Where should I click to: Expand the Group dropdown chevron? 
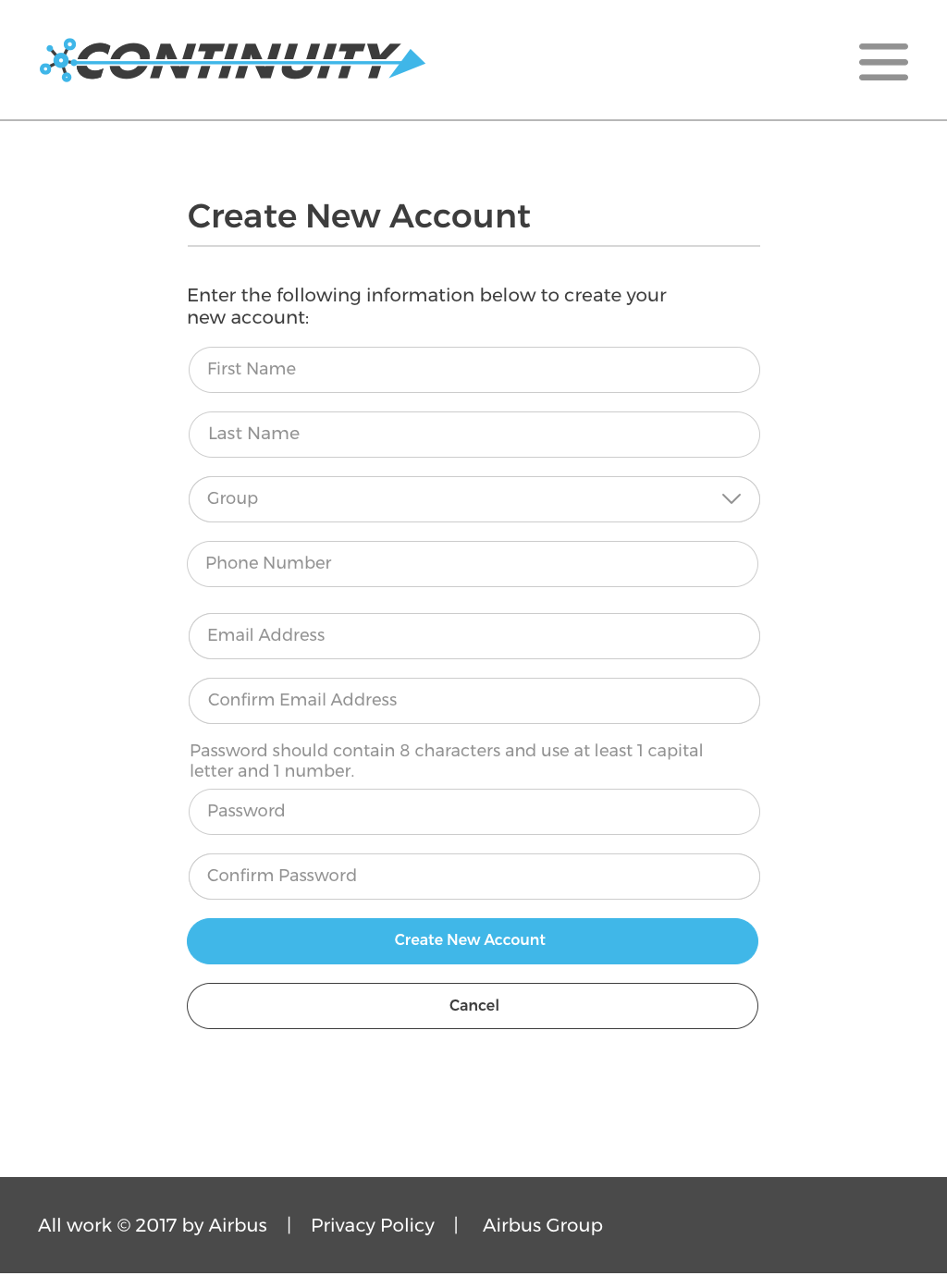[x=732, y=498]
